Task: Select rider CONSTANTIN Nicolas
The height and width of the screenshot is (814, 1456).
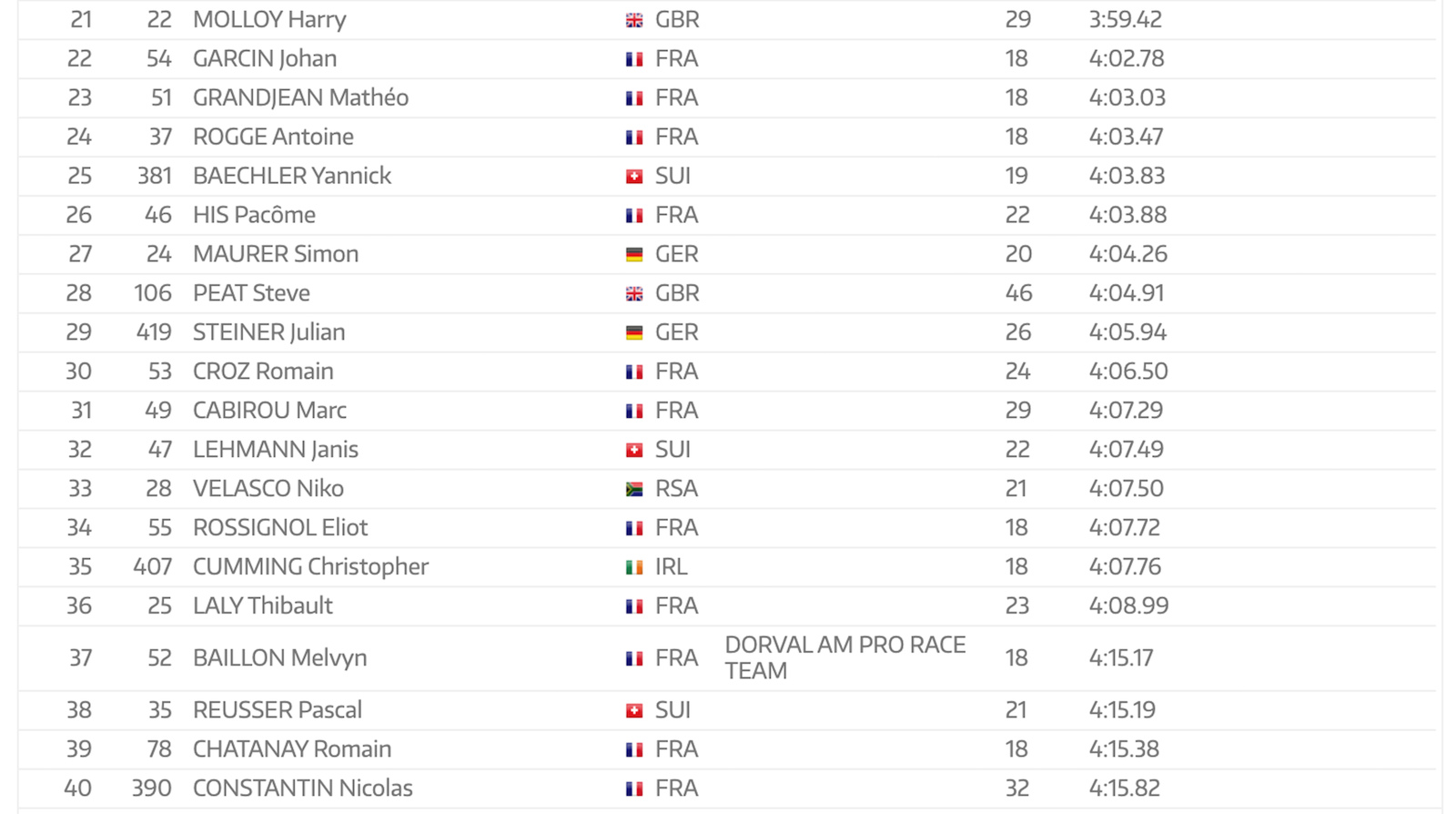Action: (302, 788)
